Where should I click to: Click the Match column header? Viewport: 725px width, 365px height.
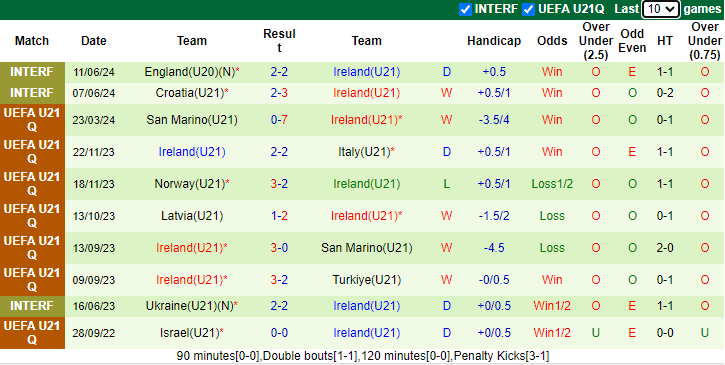32,41
